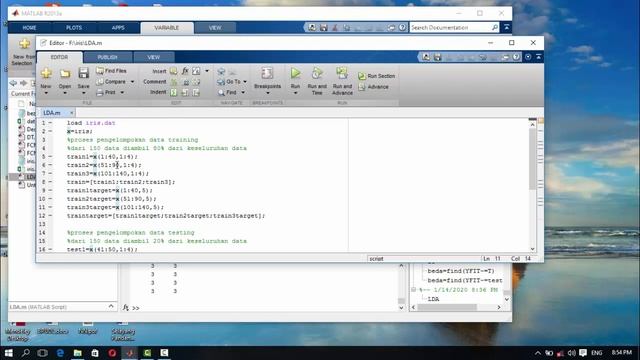Image resolution: width=640 pixels, height=360 pixels.
Task: Click the New file icon in Editor ribbon
Action: click(46, 73)
